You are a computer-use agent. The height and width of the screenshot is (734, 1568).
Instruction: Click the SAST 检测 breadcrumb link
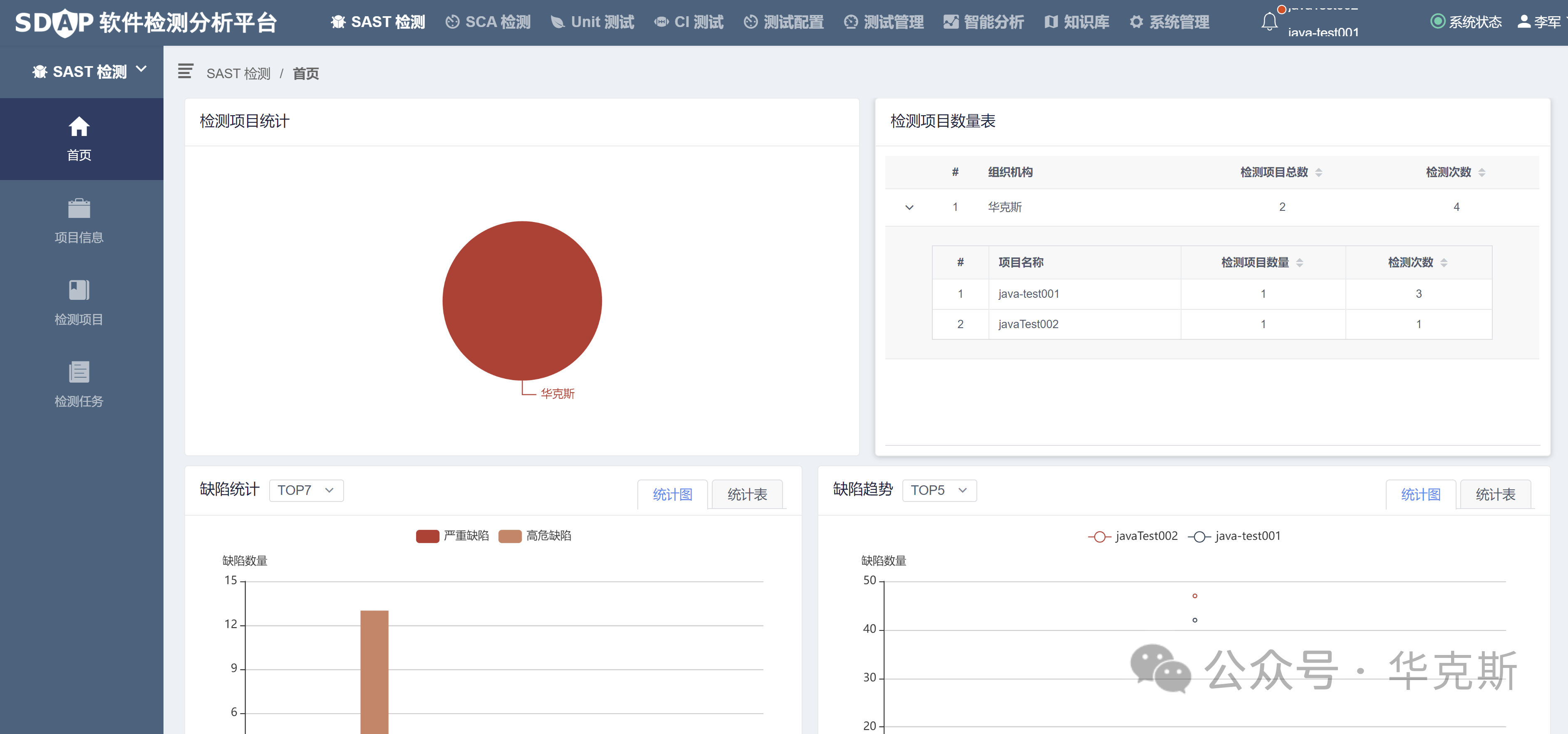pos(239,73)
